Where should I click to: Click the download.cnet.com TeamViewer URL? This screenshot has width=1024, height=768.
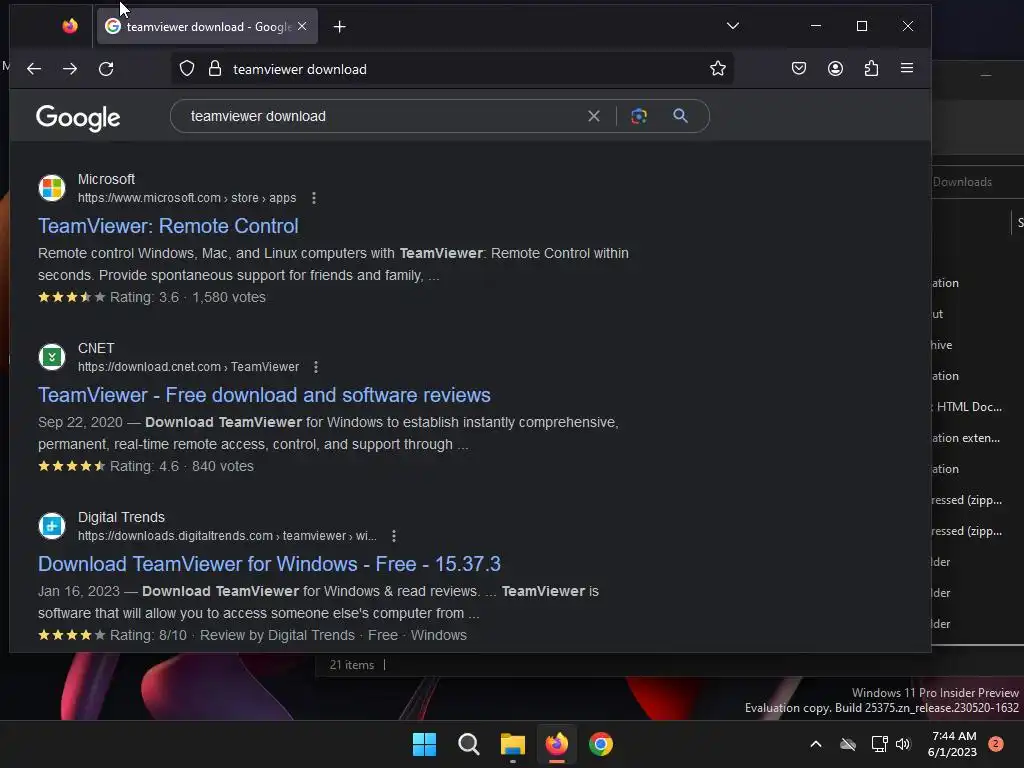(188, 367)
